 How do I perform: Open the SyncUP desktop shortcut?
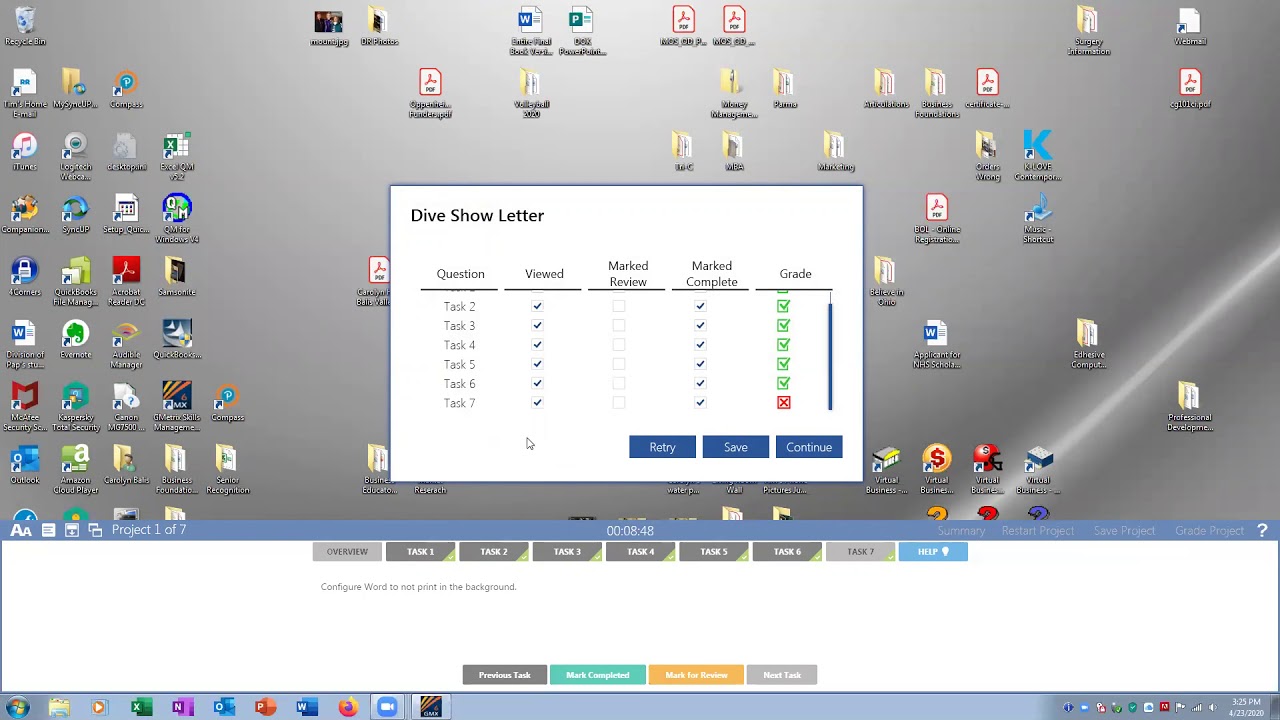[x=75, y=215]
